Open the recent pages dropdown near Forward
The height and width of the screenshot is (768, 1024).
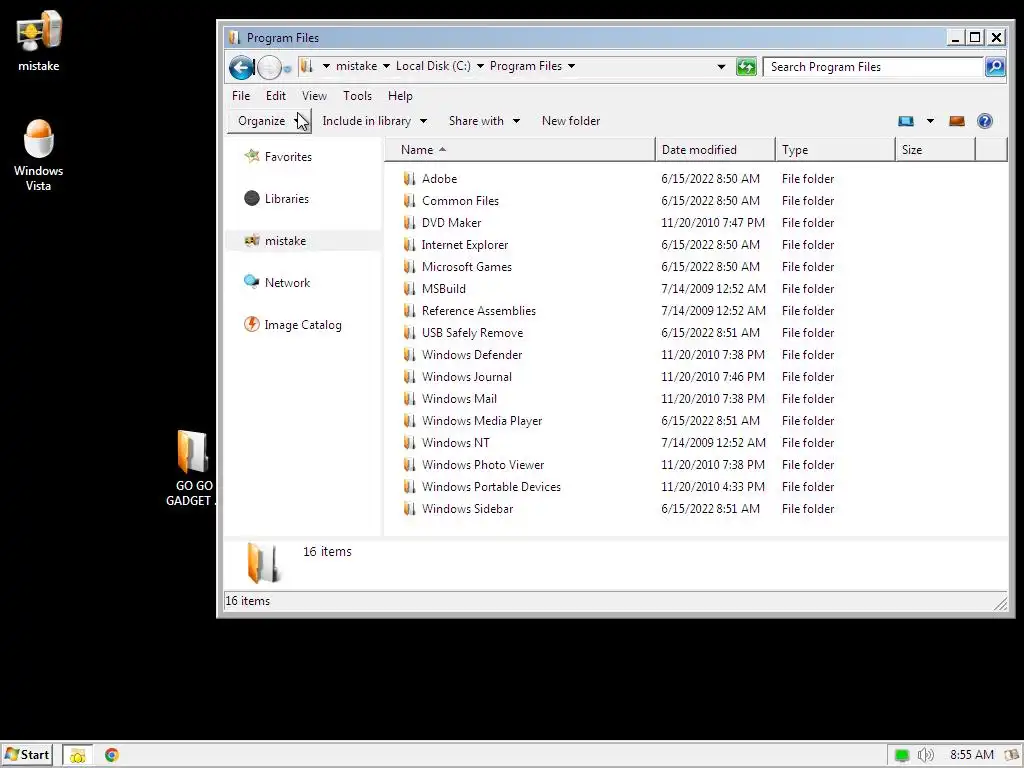click(x=287, y=69)
